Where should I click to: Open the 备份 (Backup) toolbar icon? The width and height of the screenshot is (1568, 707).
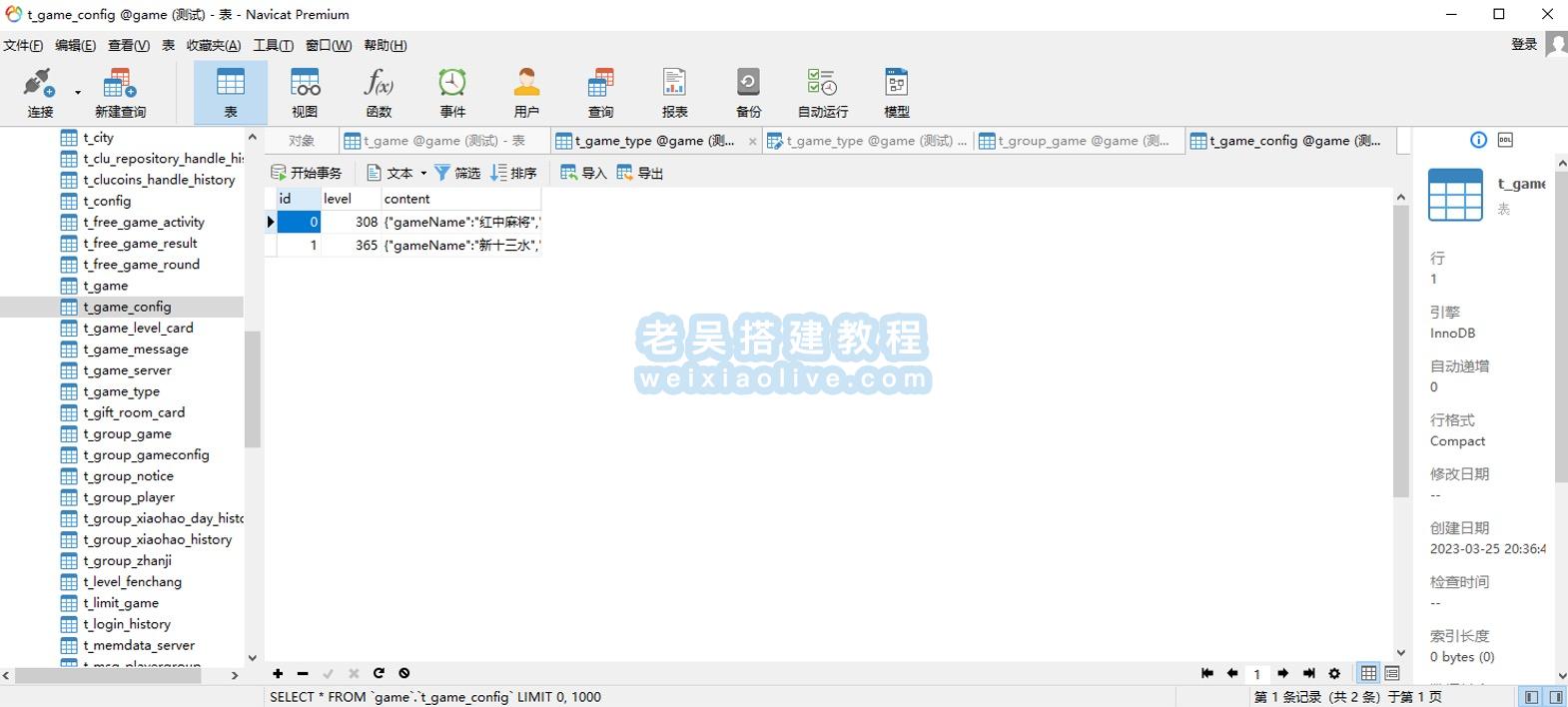pos(748,92)
